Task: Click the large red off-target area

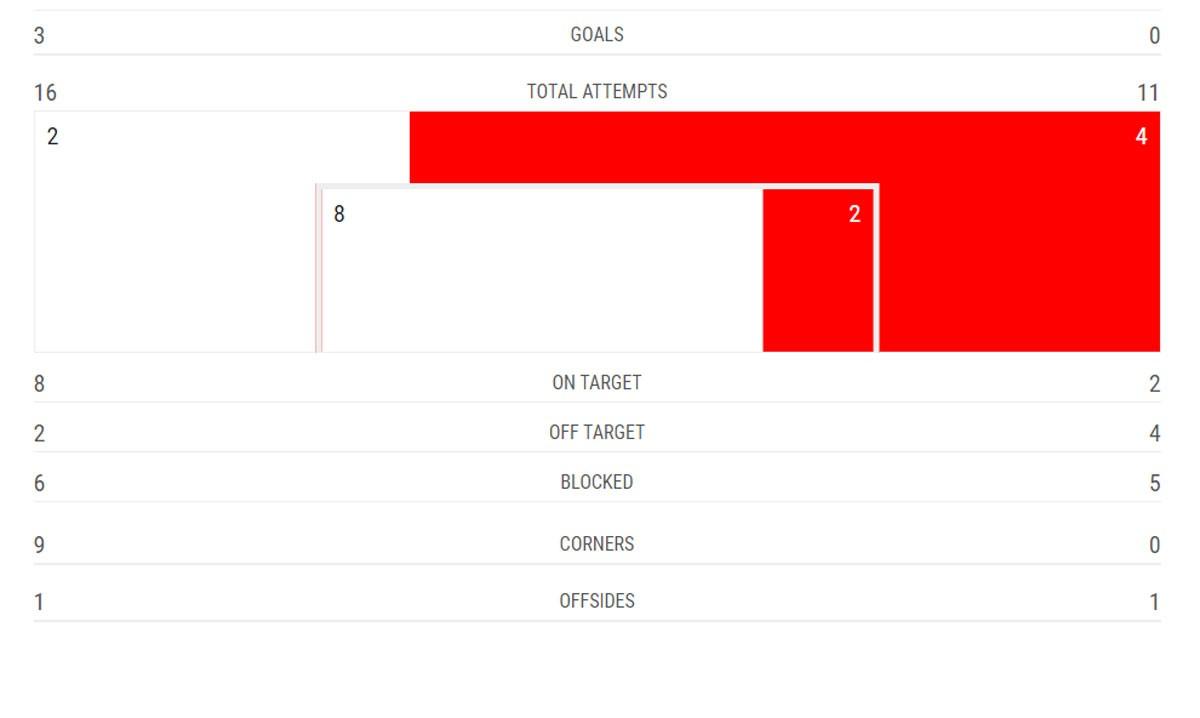Action: [1020, 232]
